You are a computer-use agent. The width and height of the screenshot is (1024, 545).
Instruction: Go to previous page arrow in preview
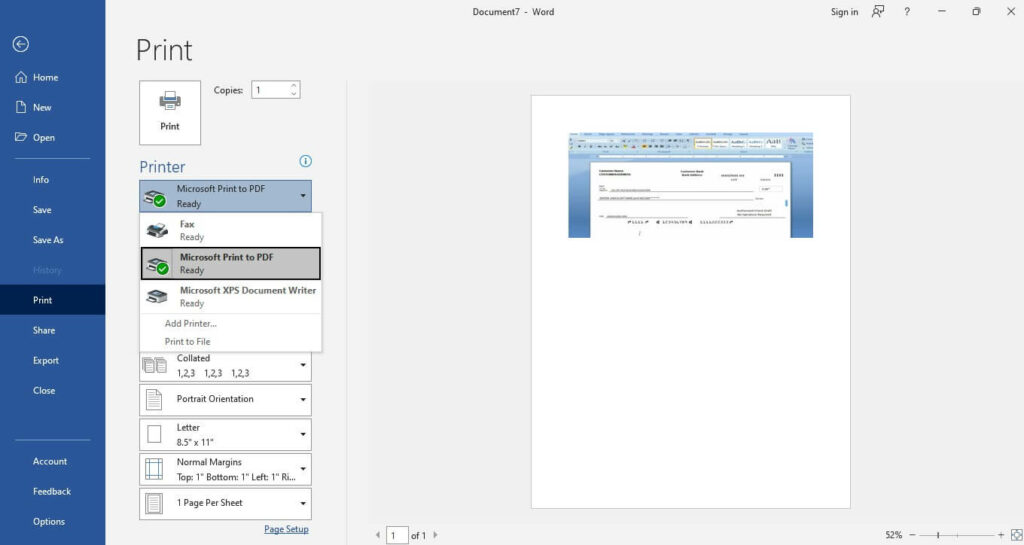pos(377,535)
